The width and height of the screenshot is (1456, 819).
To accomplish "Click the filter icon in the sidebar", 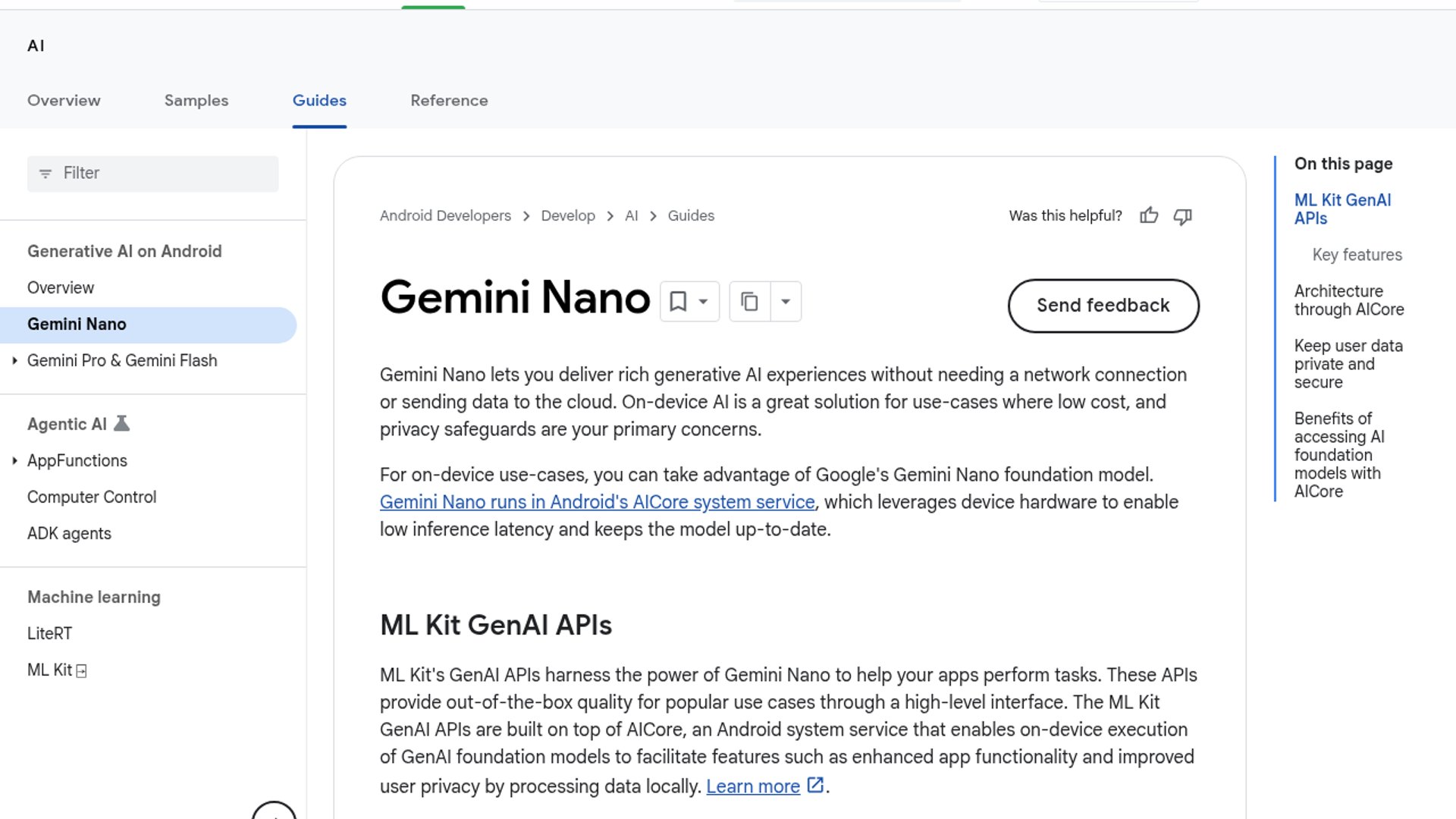I will [x=45, y=174].
